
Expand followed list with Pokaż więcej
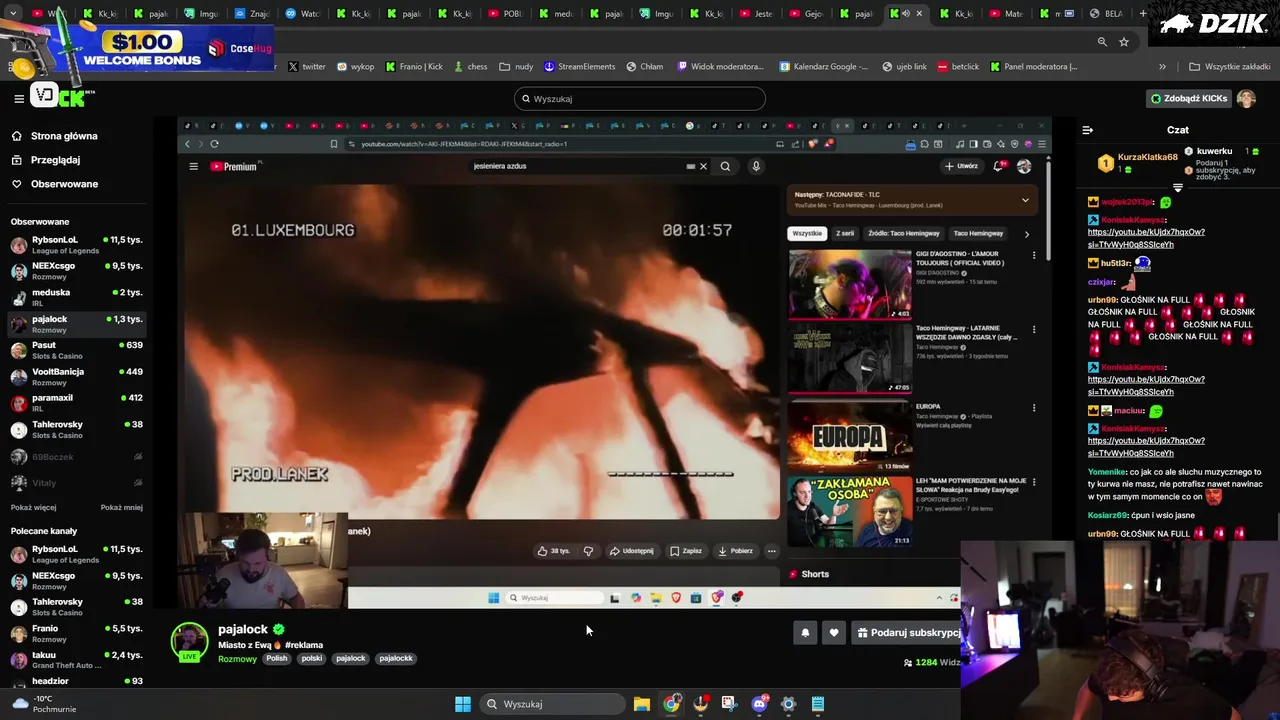tap(33, 507)
